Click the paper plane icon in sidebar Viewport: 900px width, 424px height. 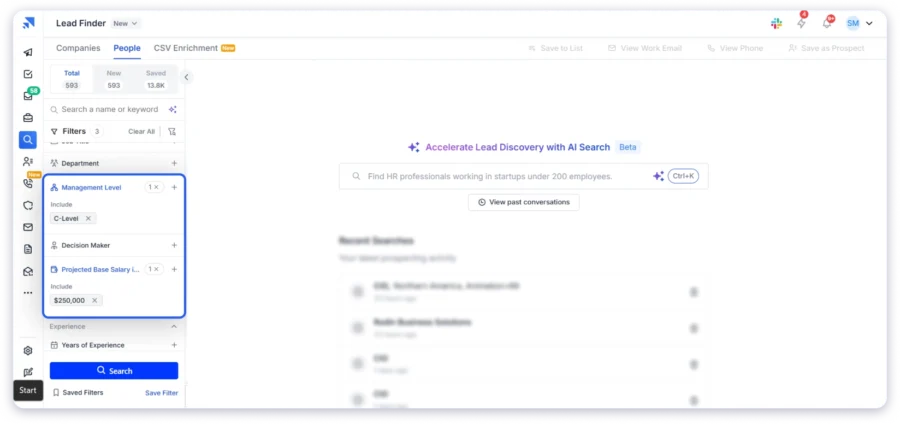coord(28,52)
